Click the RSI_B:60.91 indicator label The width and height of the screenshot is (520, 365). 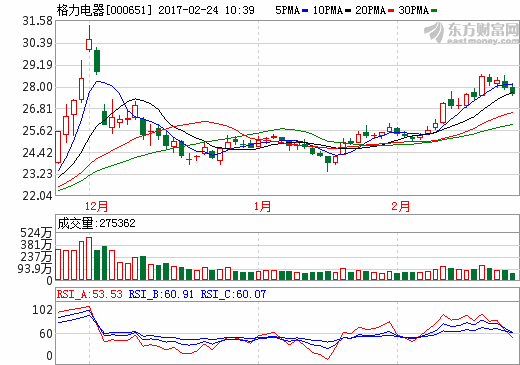tap(161, 294)
